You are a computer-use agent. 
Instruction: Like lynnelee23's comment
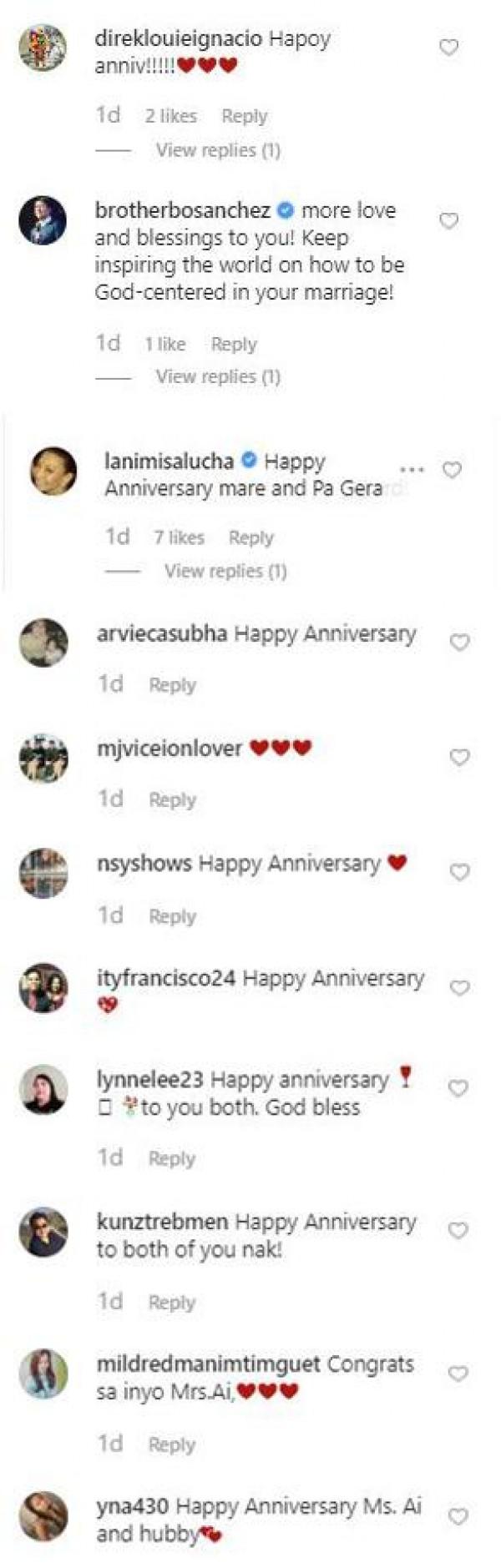coord(458,1088)
